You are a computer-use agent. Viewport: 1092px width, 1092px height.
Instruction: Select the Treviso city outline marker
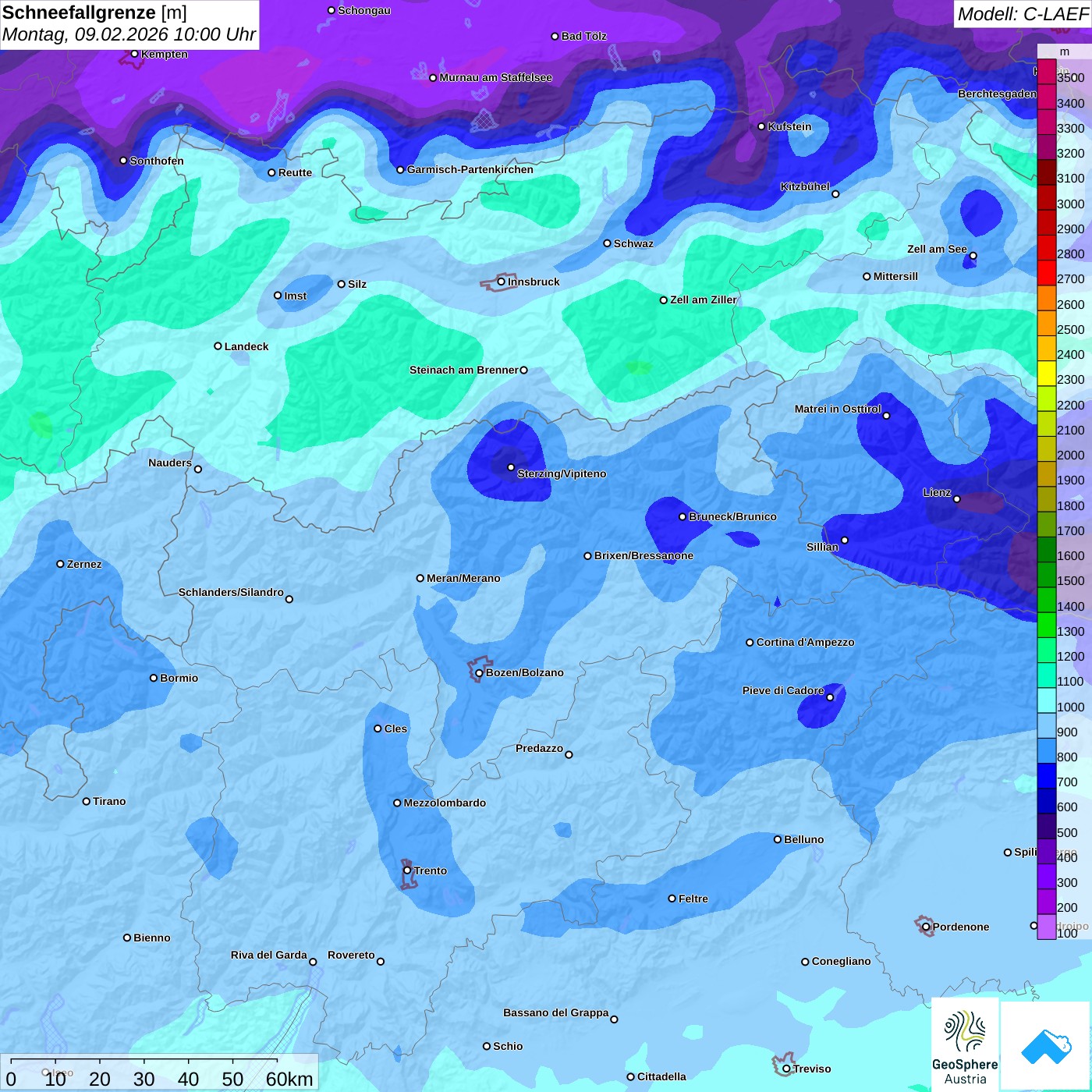tap(783, 1065)
